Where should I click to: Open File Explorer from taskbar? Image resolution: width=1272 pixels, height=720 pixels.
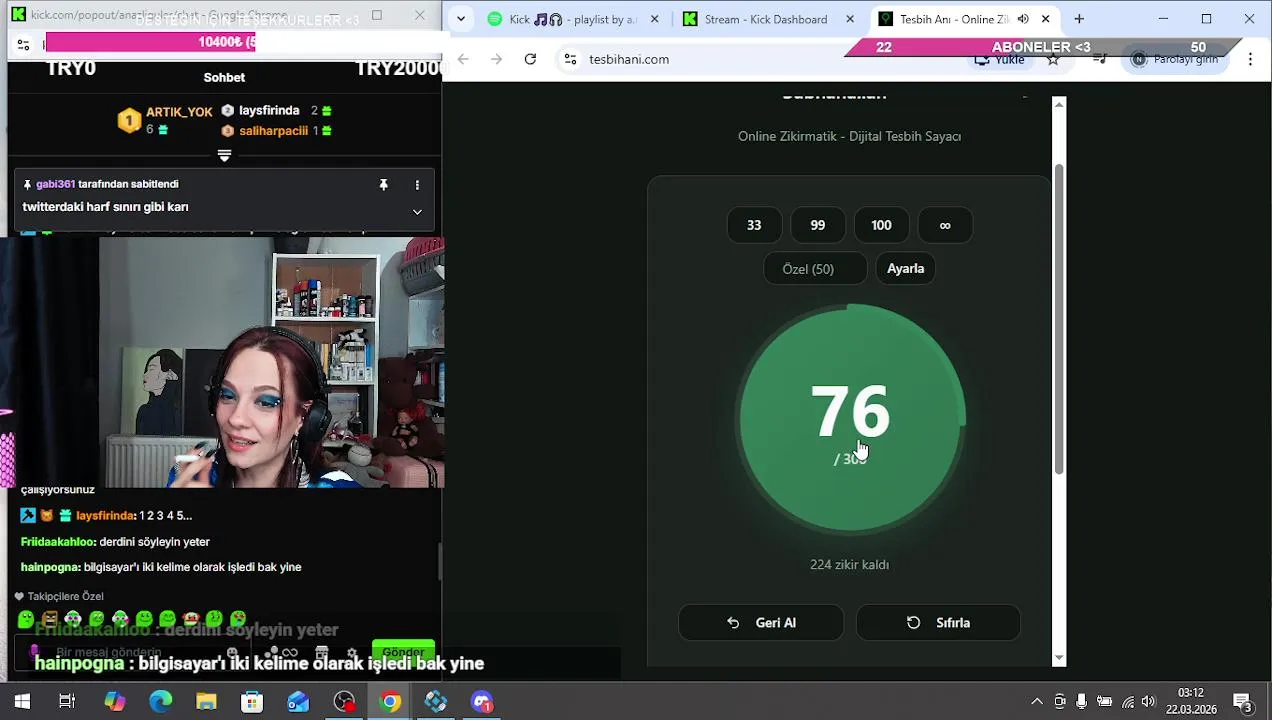click(x=206, y=702)
